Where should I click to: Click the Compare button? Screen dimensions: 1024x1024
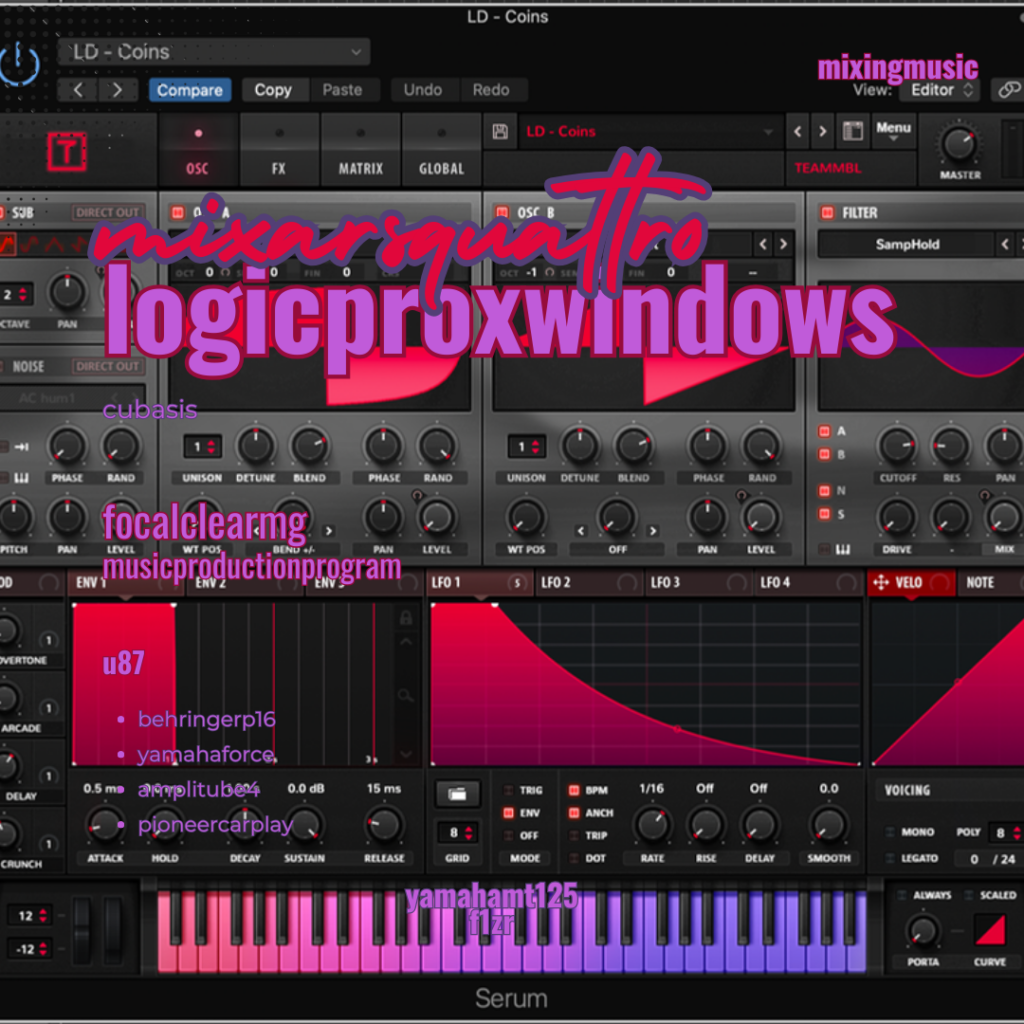click(x=189, y=89)
